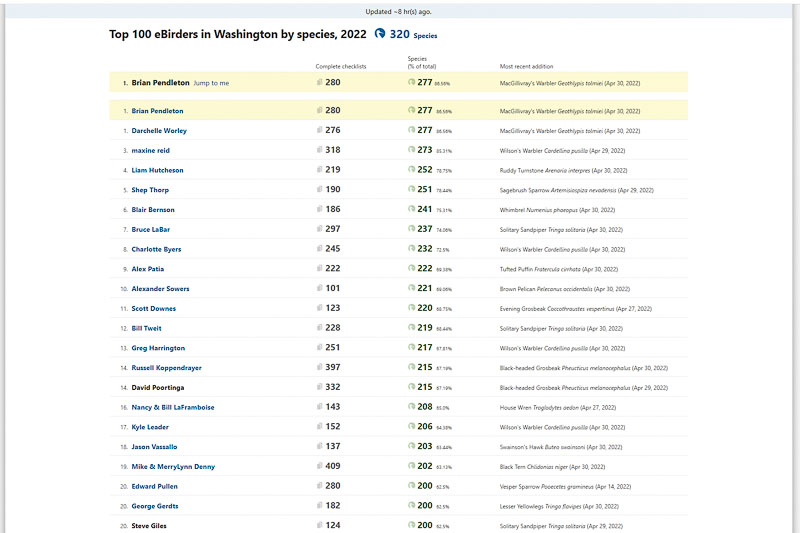Click the Most recent addition column header
This screenshot has width=800, height=533.
click(x=526, y=66)
